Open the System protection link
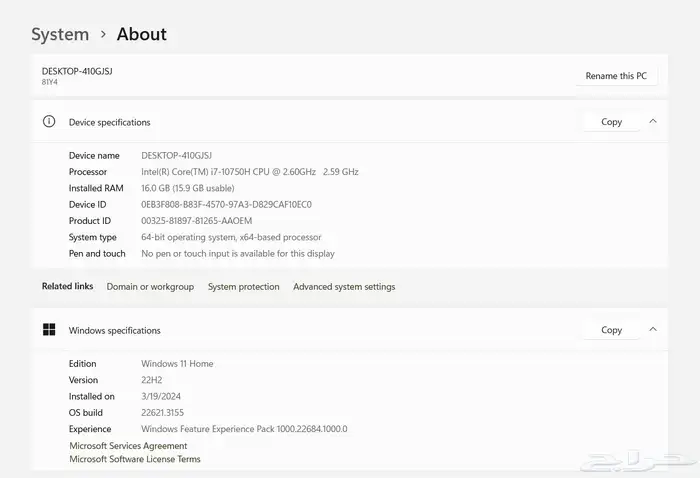700x478 pixels. [x=243, y=287]
